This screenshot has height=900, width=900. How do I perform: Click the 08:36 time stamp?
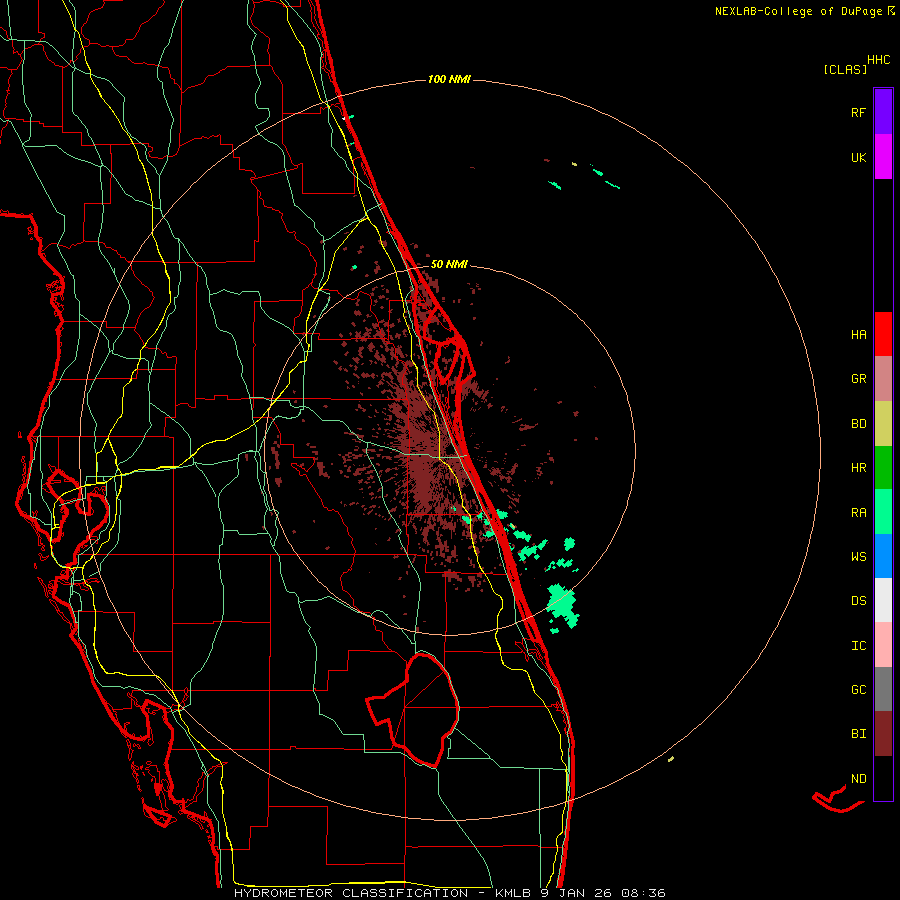(x=643, y=893)
